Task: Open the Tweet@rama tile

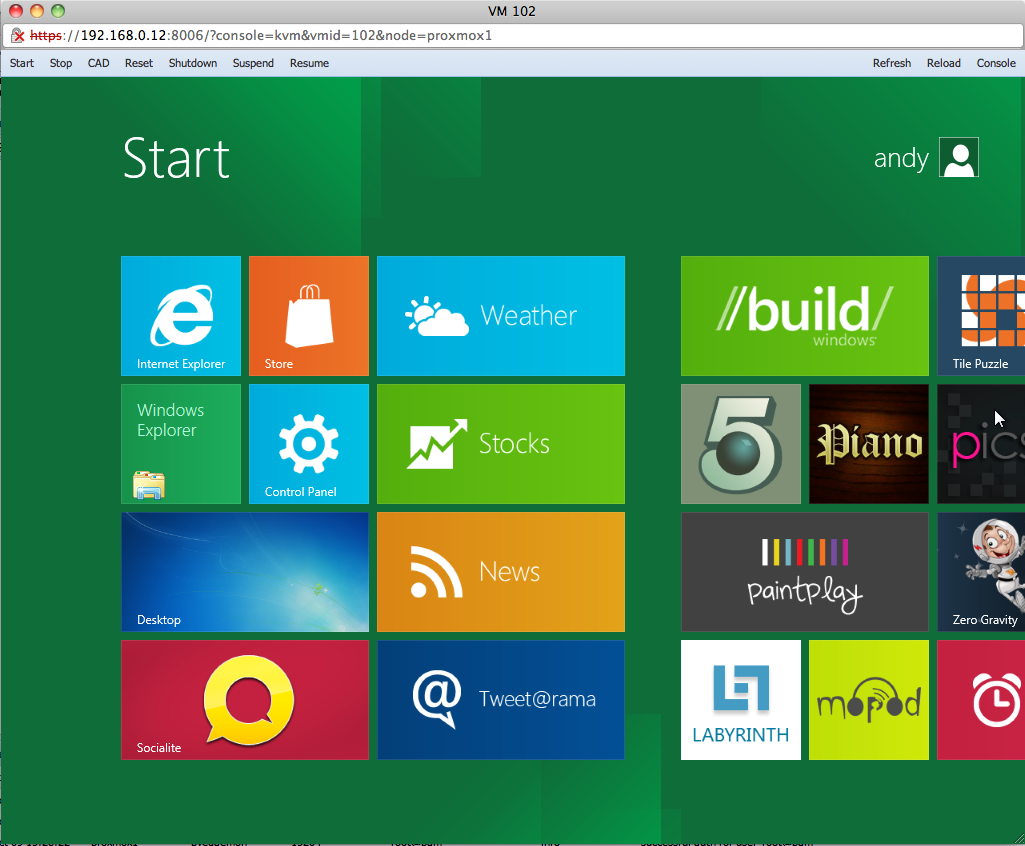Action: 501,699
